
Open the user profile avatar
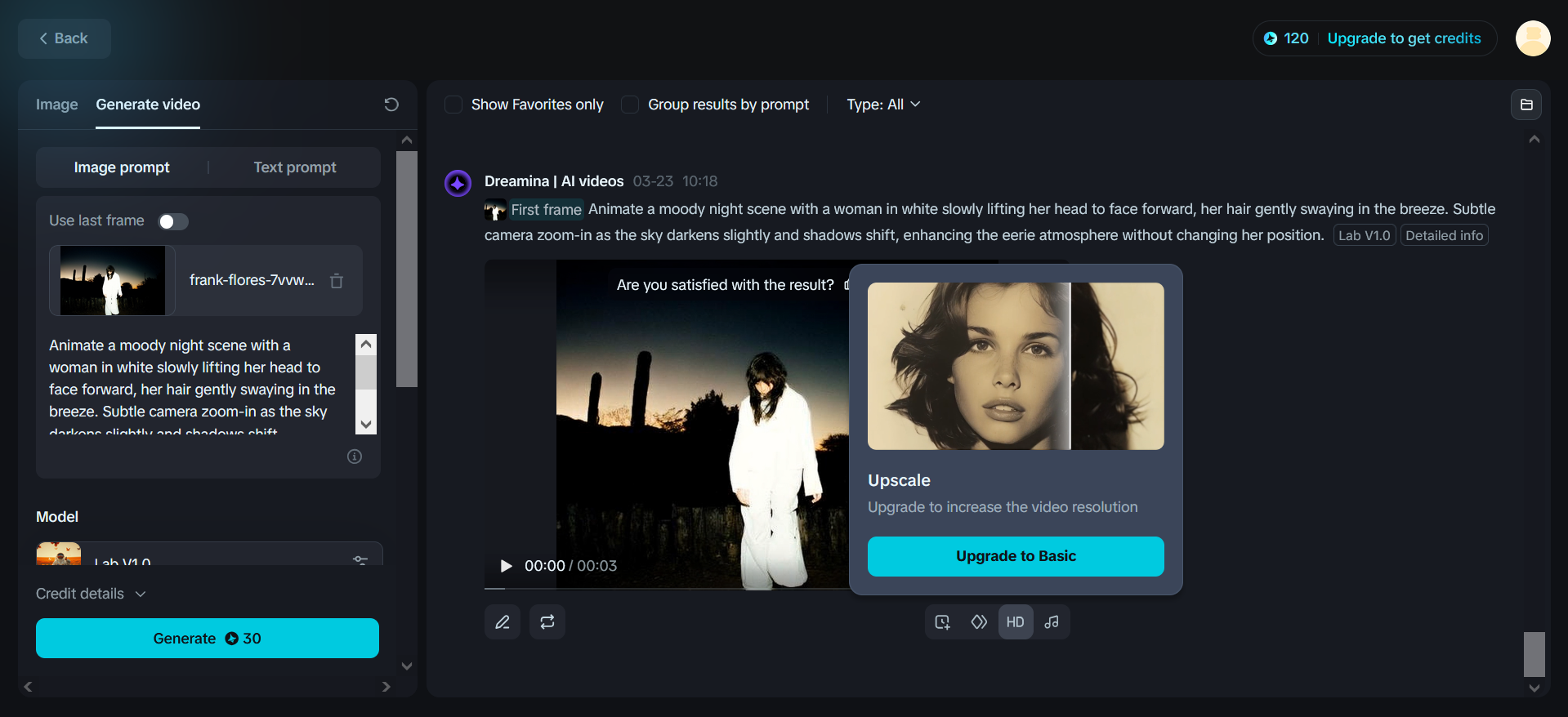[1533, 38]
